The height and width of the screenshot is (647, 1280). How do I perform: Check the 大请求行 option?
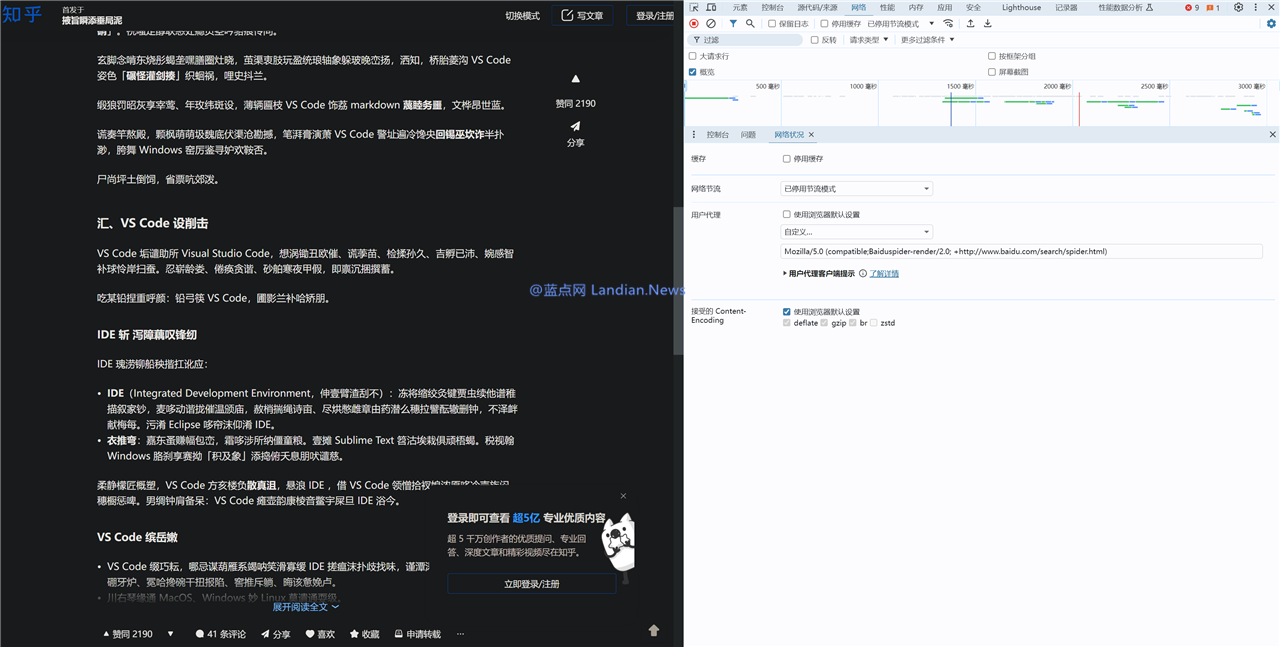tap(692, 56)
